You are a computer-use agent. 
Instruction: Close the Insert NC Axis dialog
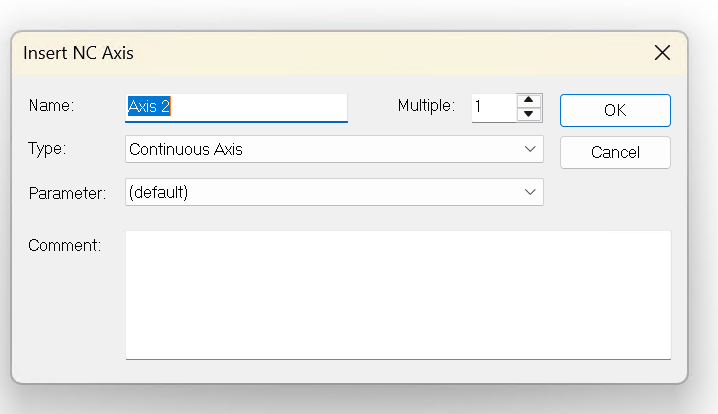pyautogui.click(x=662, y=53)
